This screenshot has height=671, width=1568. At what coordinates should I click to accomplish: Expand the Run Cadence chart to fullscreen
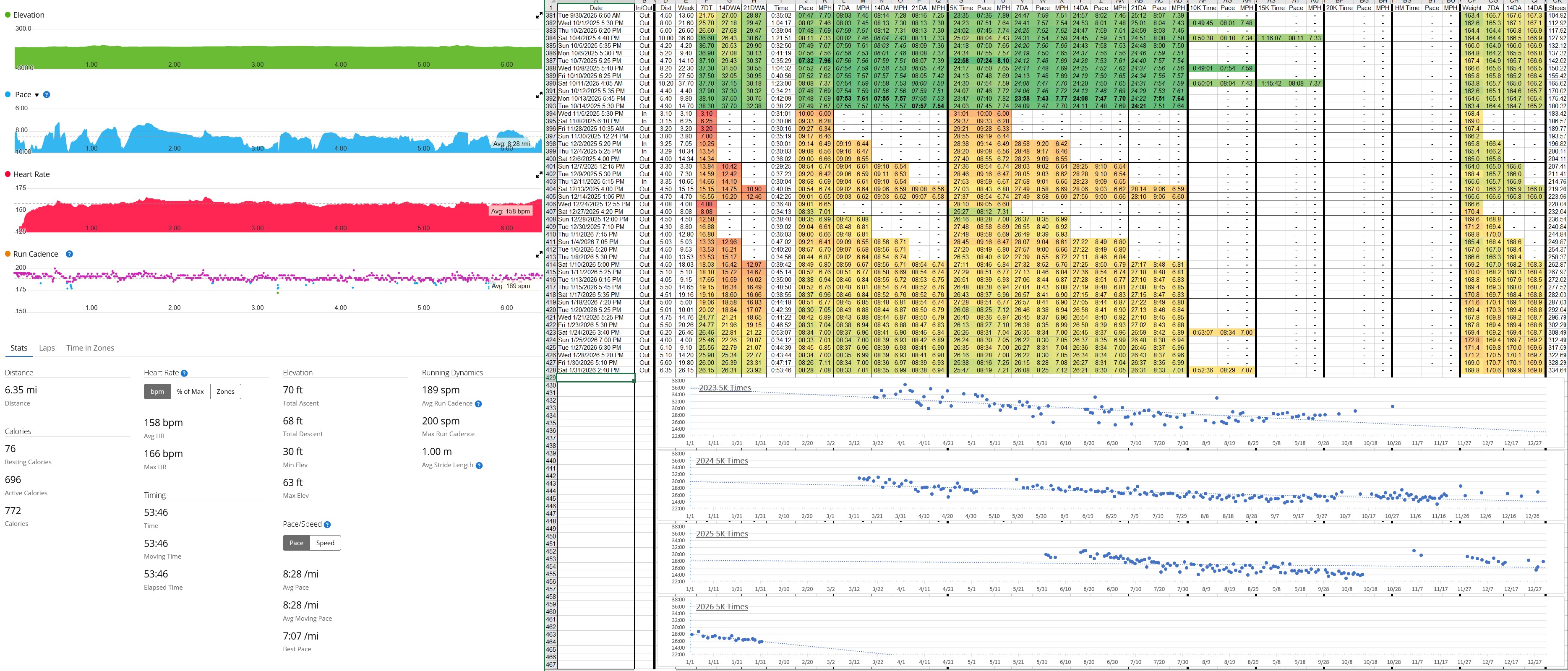[x=539, y=255]
